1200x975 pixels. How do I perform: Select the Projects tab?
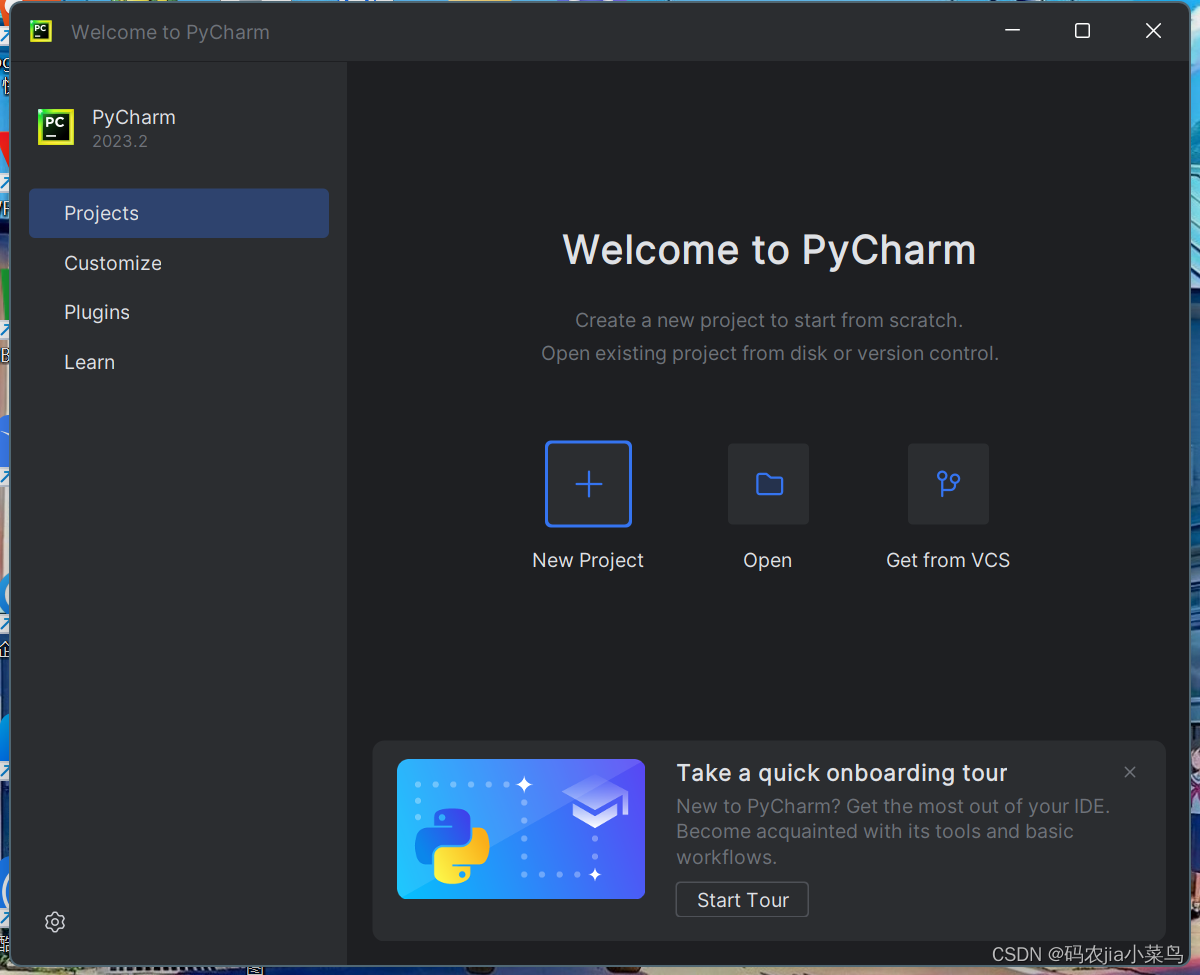tap(179, 213)
